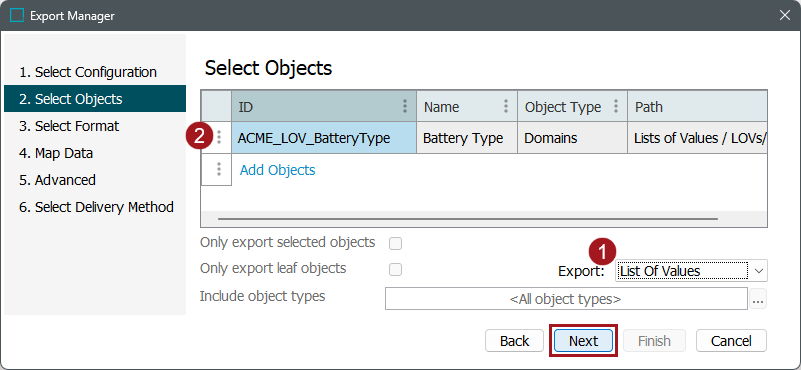
Task: Select the ACME_LOV_BatteryType ID cell
Action: point(324,137)
